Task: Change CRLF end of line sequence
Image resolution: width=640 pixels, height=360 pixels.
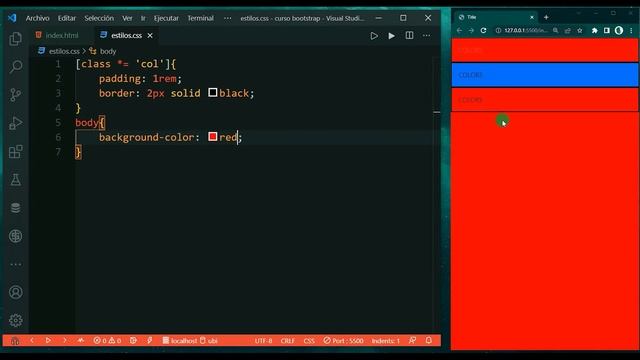Action: click(x=288, y=340)
